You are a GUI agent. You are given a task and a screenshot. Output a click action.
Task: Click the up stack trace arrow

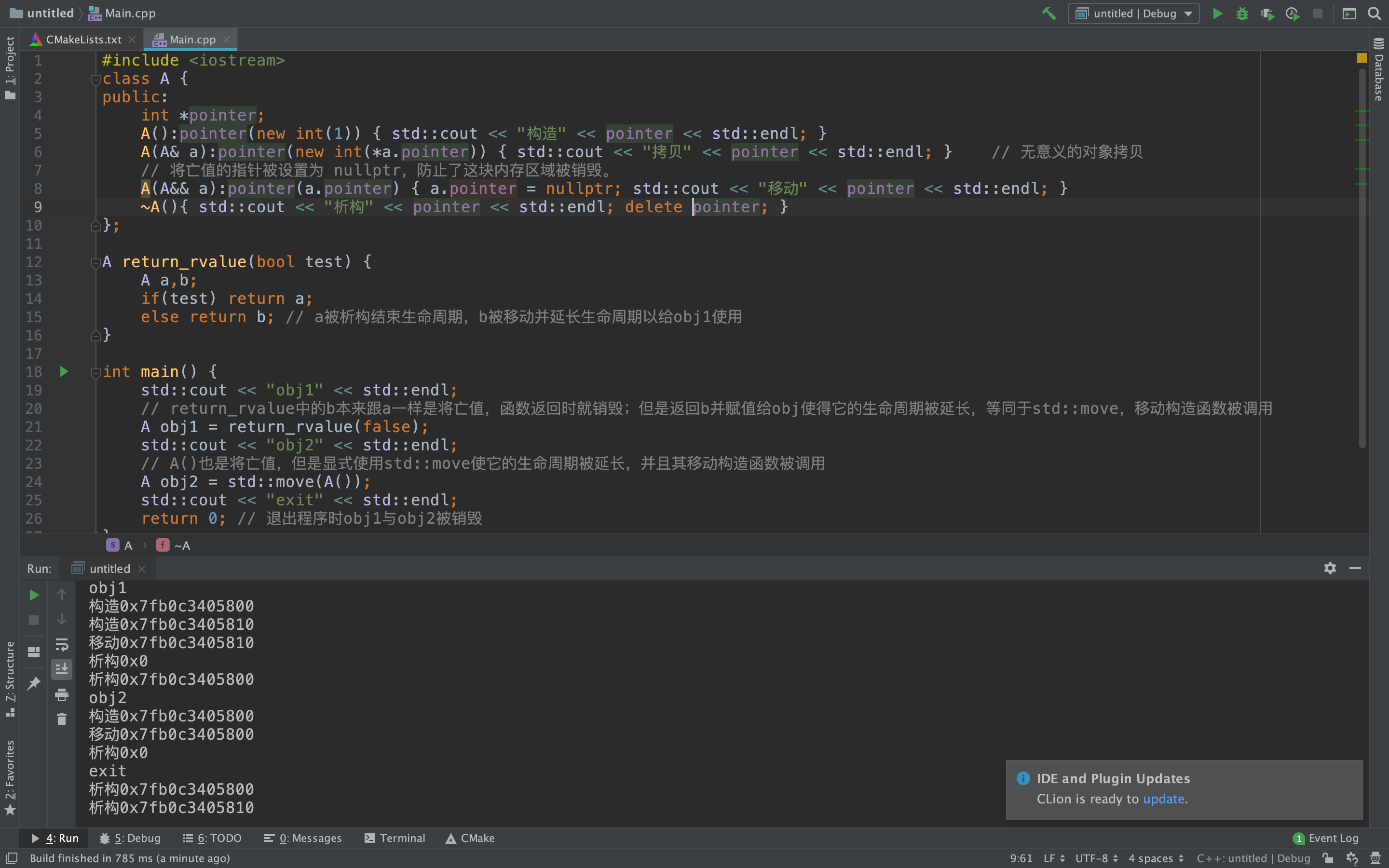pos(61,594)
